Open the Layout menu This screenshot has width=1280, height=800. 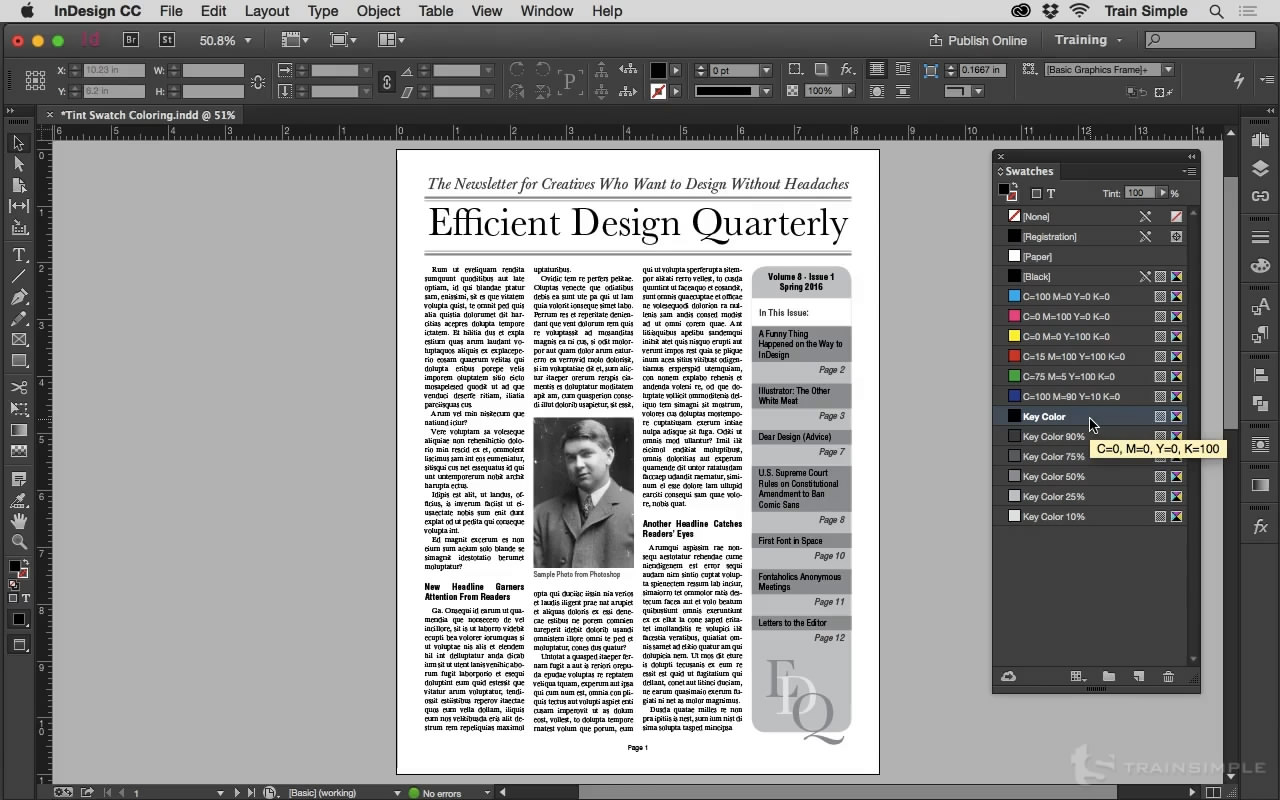267,11
